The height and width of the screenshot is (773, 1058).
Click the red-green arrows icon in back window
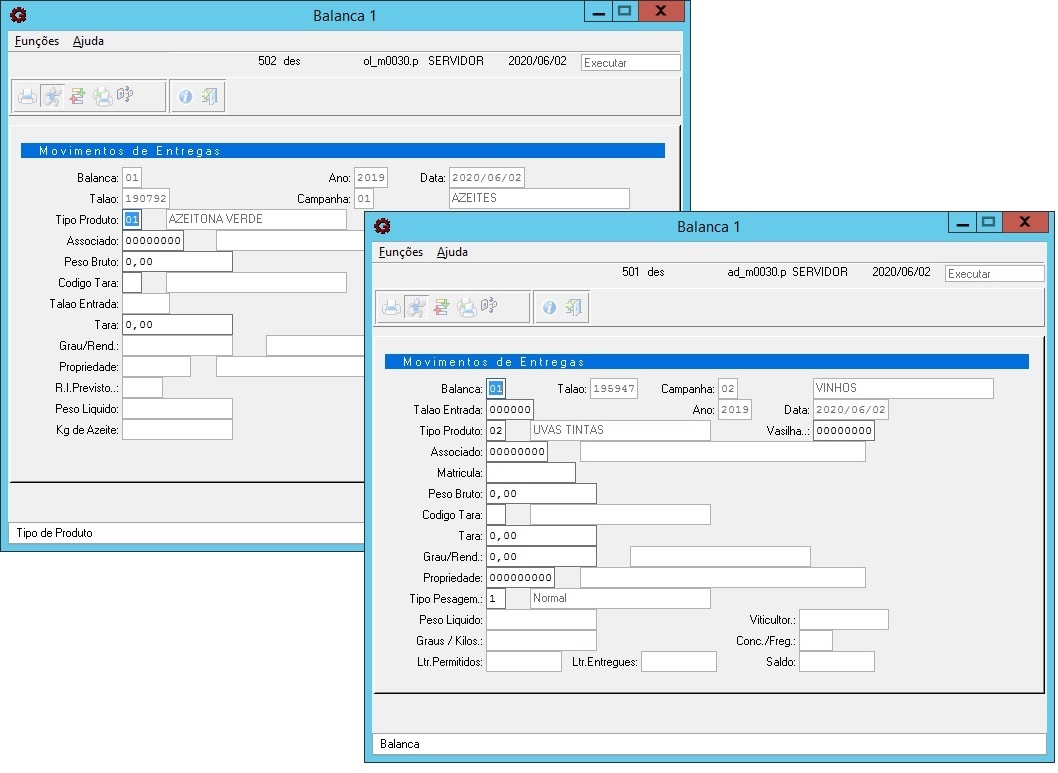point(78,96)
